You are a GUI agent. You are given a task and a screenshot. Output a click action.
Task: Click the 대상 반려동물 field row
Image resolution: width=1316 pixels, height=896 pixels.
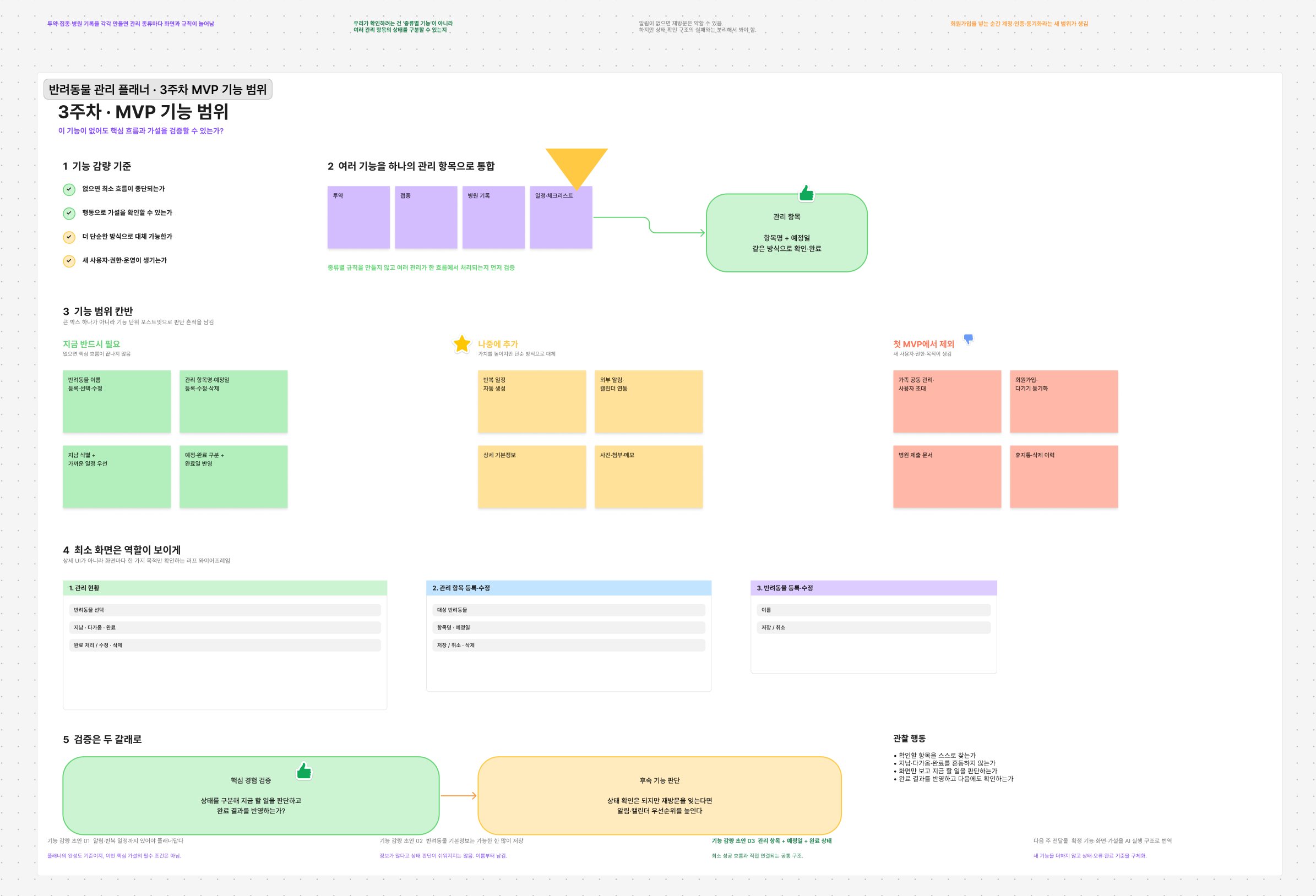click(x=569, y=610)
